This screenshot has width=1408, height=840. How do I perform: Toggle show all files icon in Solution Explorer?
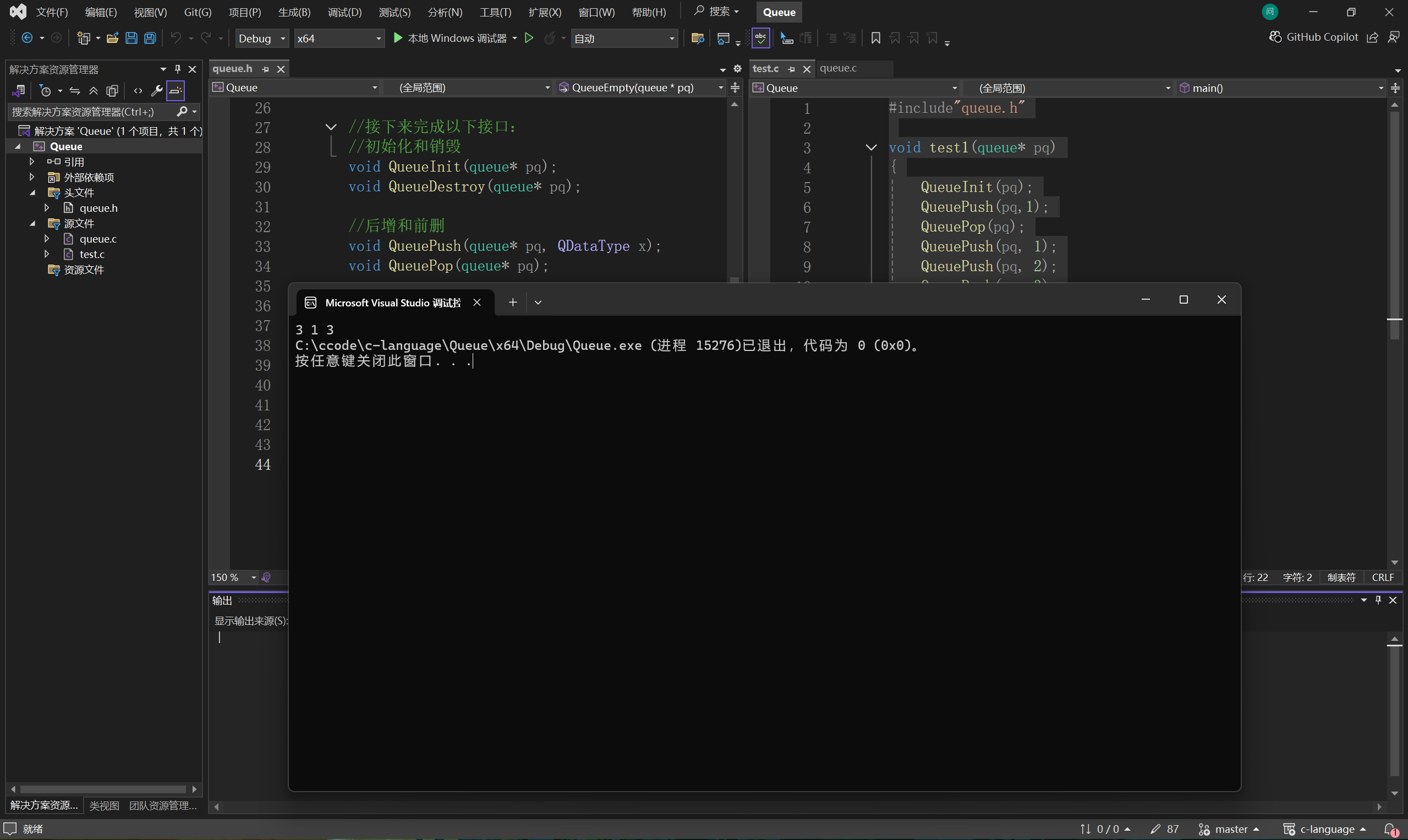click(x=112, y=91)
